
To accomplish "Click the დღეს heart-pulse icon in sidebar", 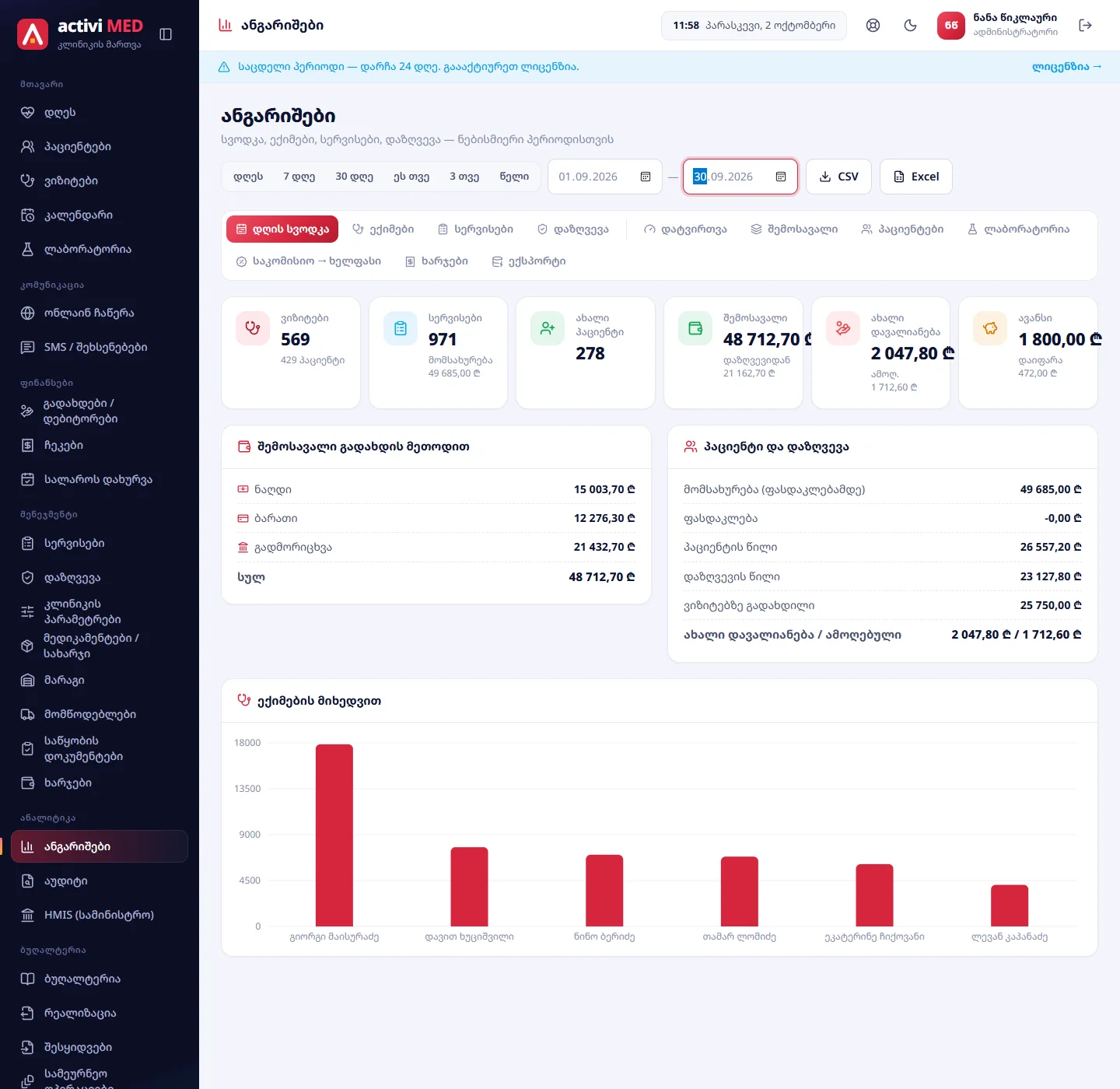I will pyautogui.click(x=27, y=112).
